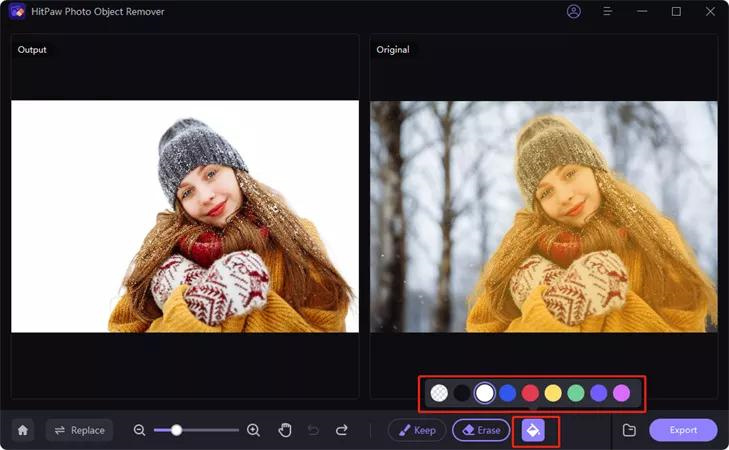Choose the transparent background swatch
The image size is (729, 450).
coord(439,393)
